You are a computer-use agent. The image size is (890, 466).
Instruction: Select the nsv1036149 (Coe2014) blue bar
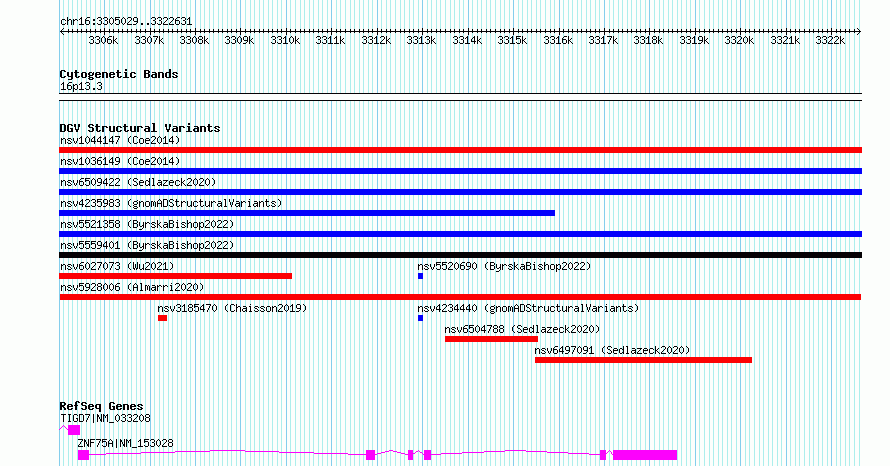460,171
